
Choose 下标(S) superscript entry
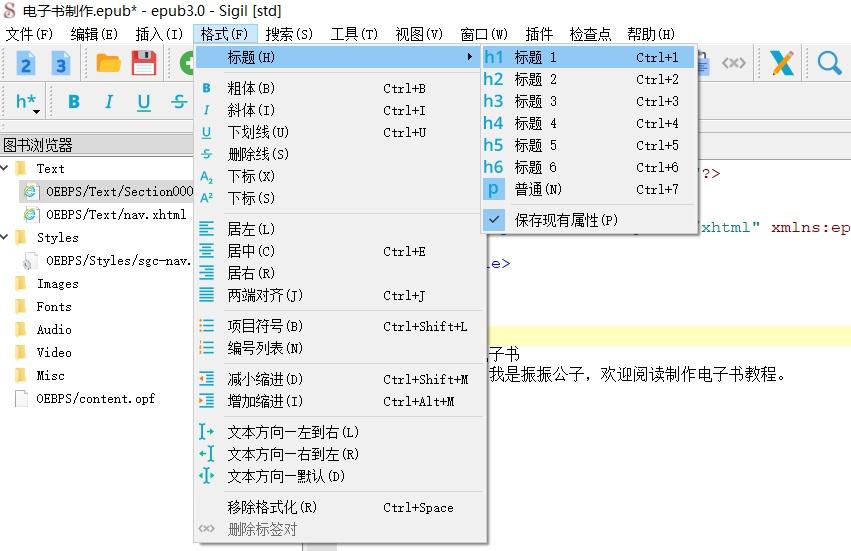[340, 198]
